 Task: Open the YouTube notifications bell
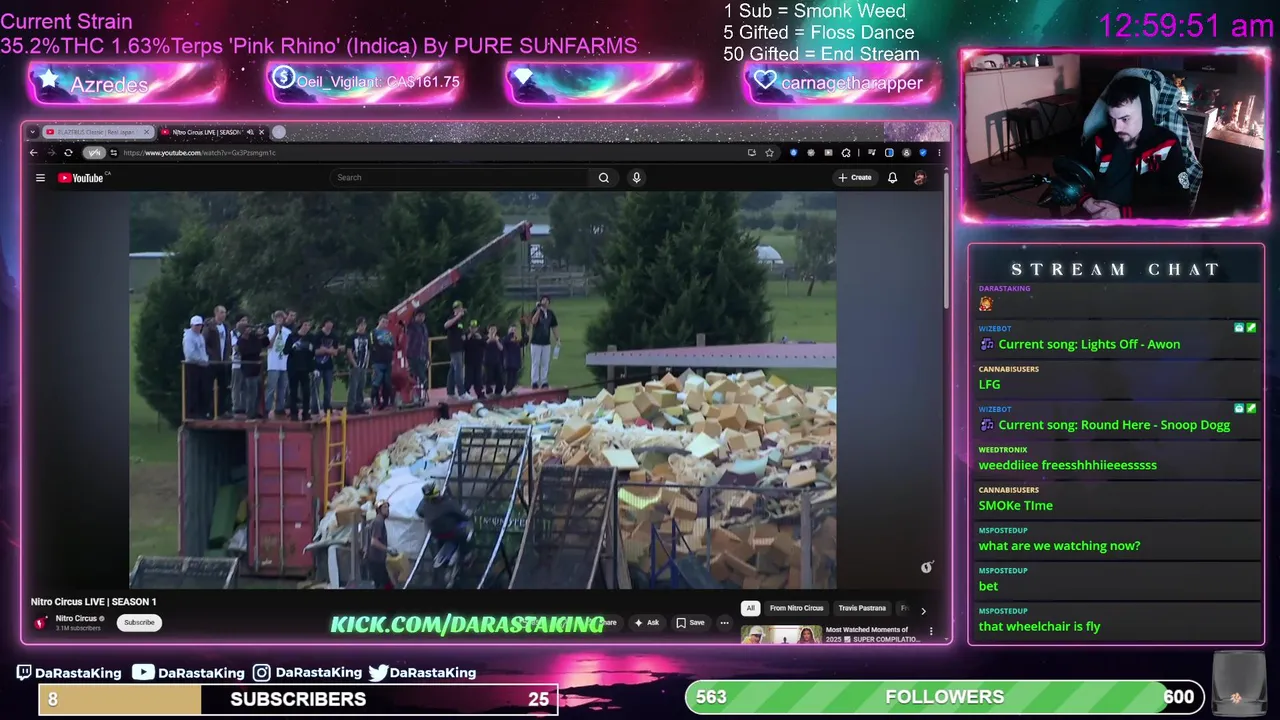pyautogui.click(x=892, y=178)
